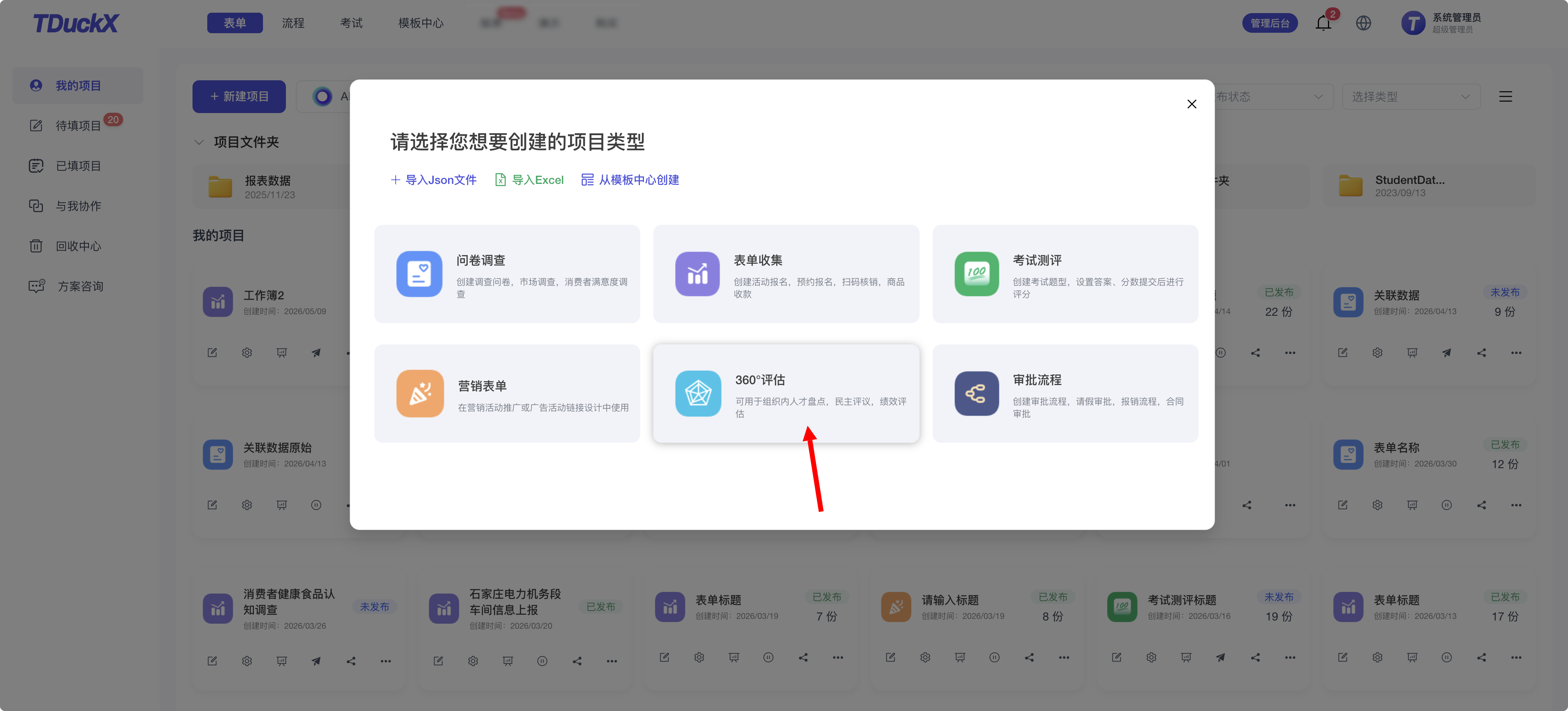Click the 新建项目 button

click(239, 96)
